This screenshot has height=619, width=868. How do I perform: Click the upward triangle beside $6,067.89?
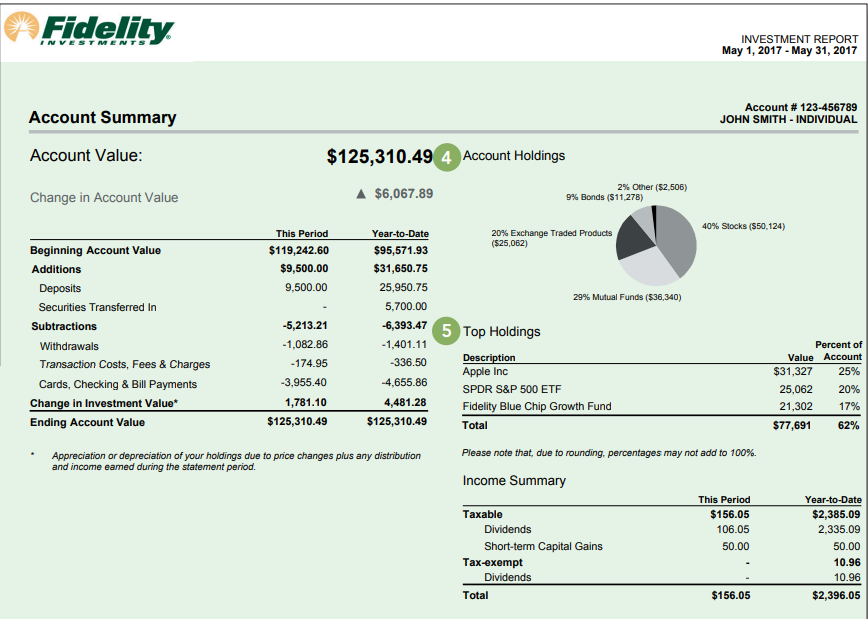(361, 193)
